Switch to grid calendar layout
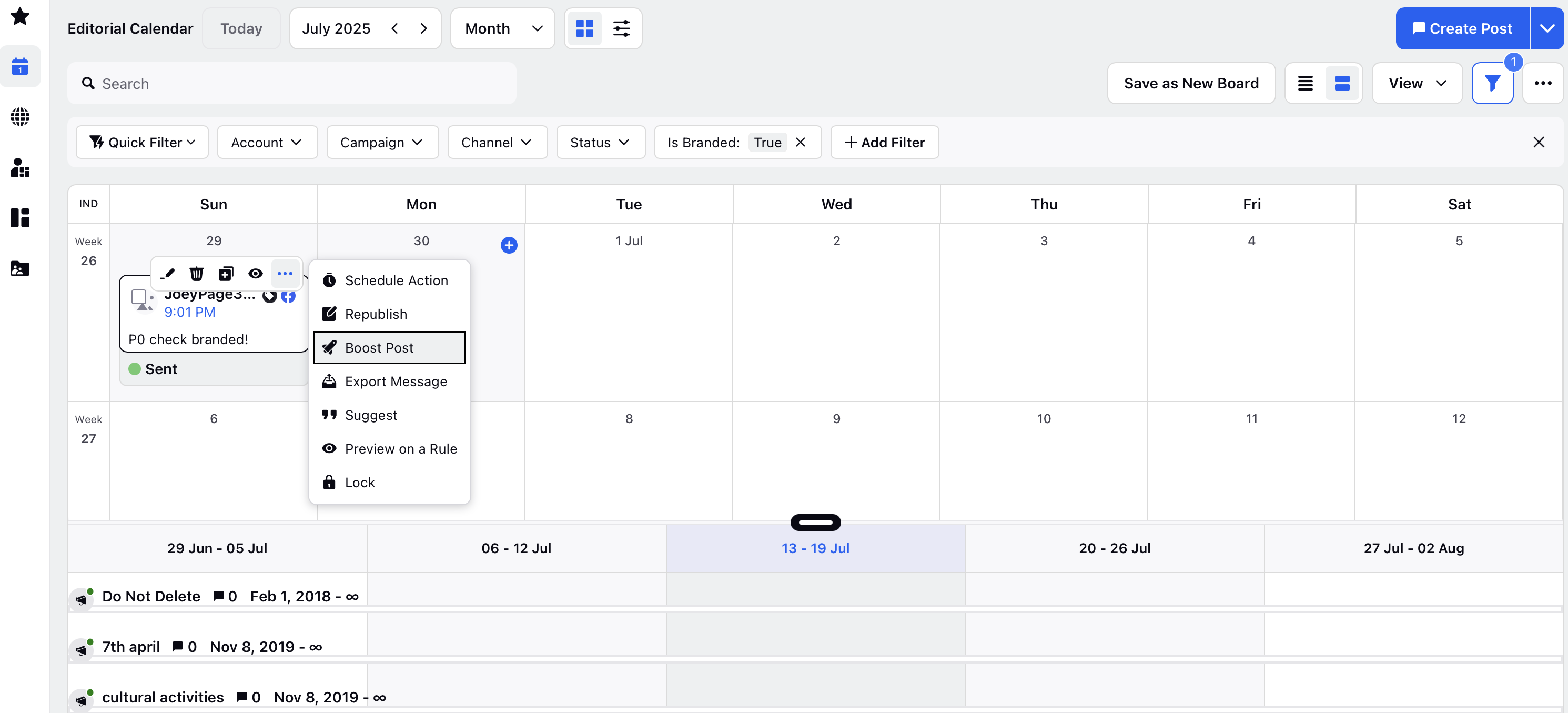 tap(584, 28)
